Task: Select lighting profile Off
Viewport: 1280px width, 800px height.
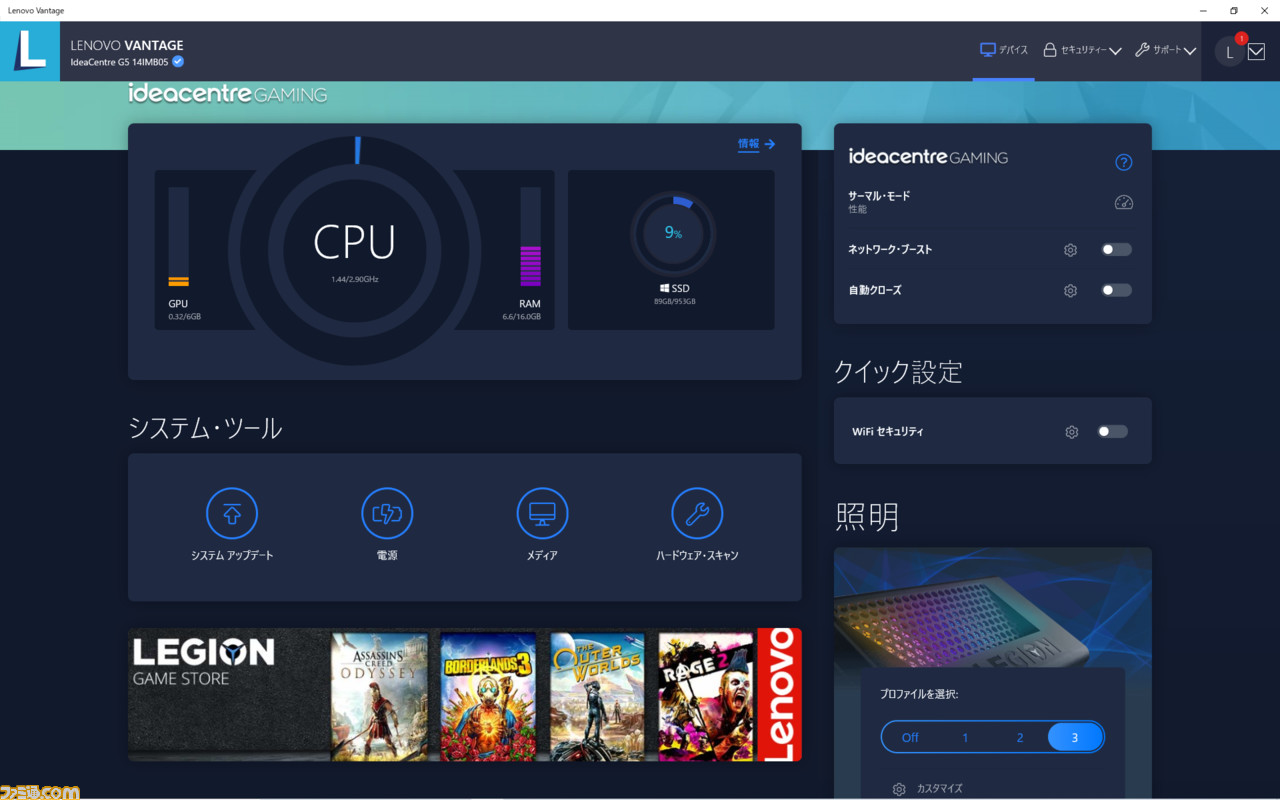Action: click(910, 738)
